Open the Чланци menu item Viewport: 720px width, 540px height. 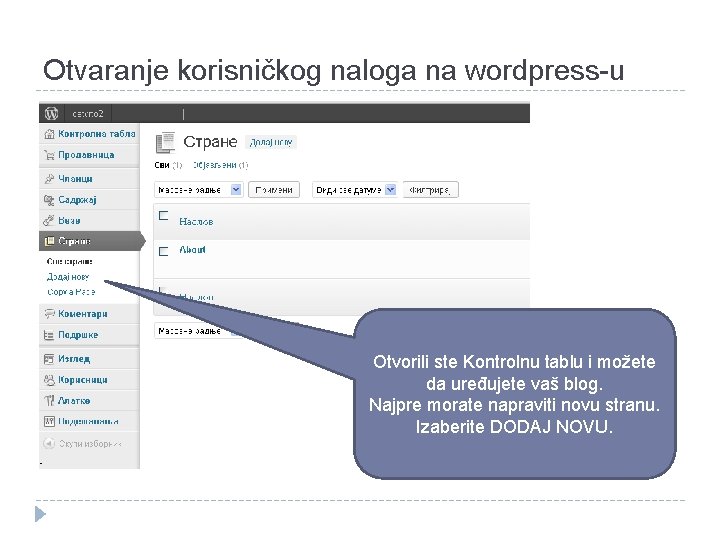[x=90, y=179]
